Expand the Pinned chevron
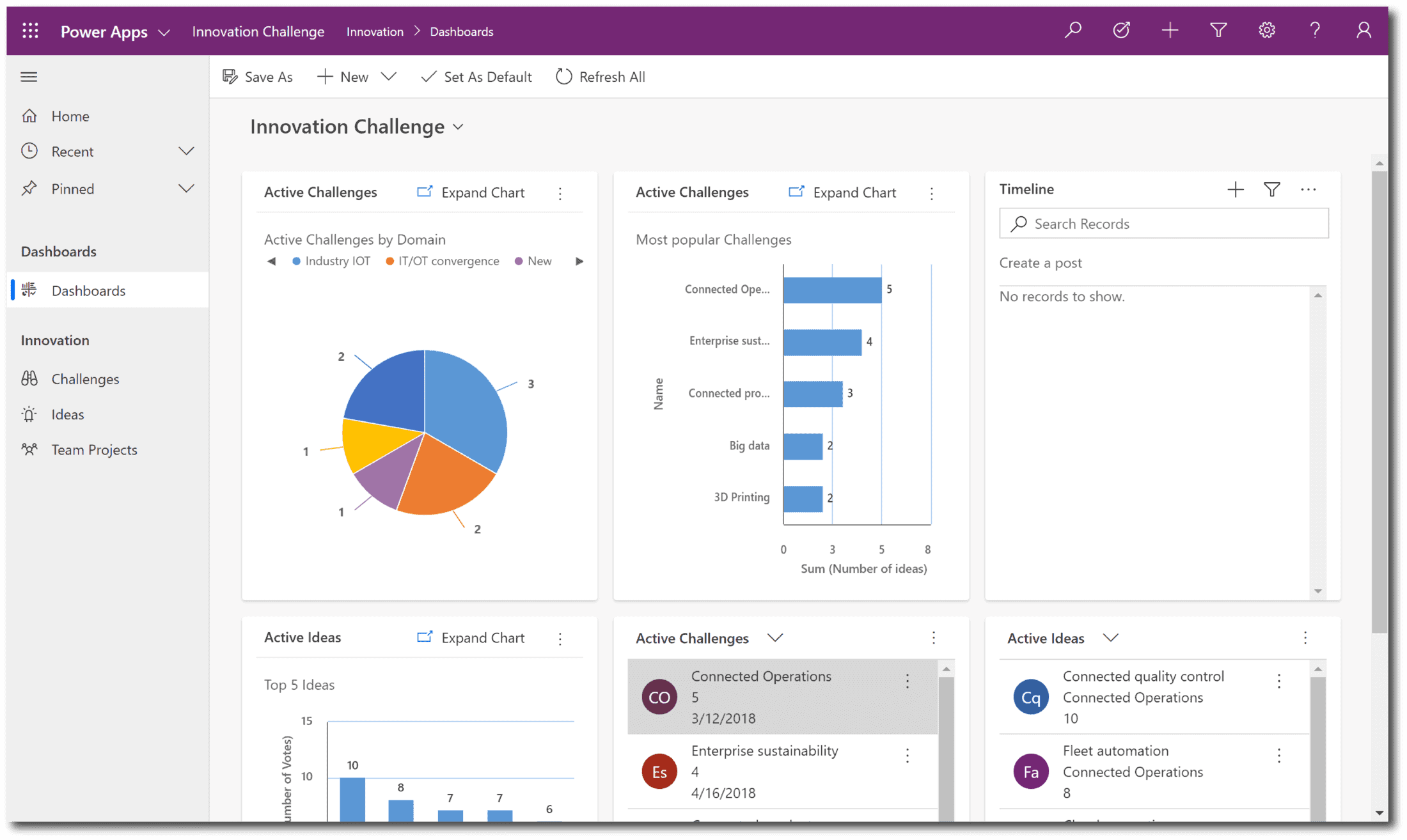The width and height of the screenshot is (1407, 840). (186, 189)
